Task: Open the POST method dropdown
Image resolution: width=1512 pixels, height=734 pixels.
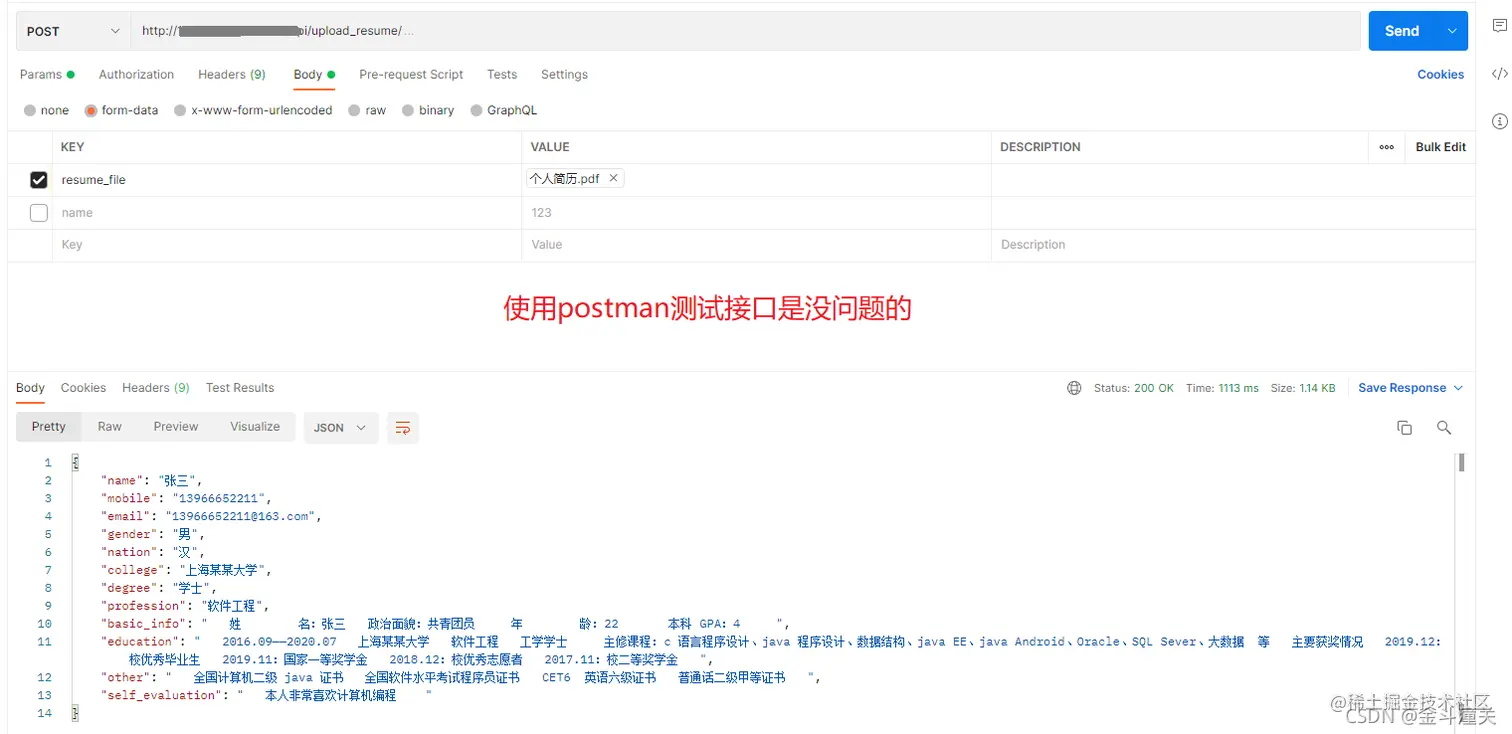Action: coord(73,31)
